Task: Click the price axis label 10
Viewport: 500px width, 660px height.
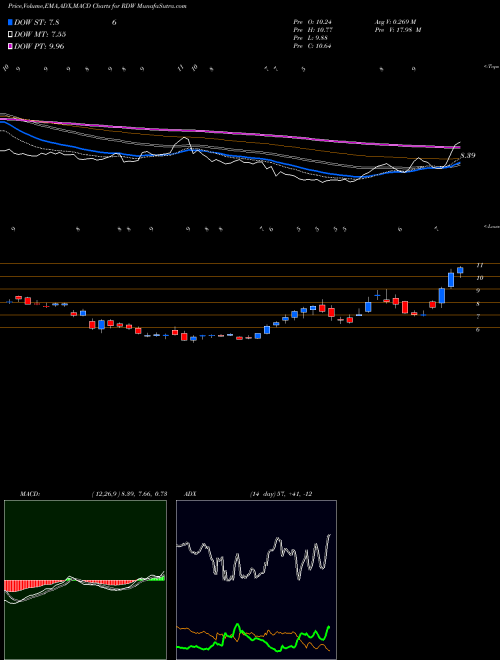Action: pos(479,278)
